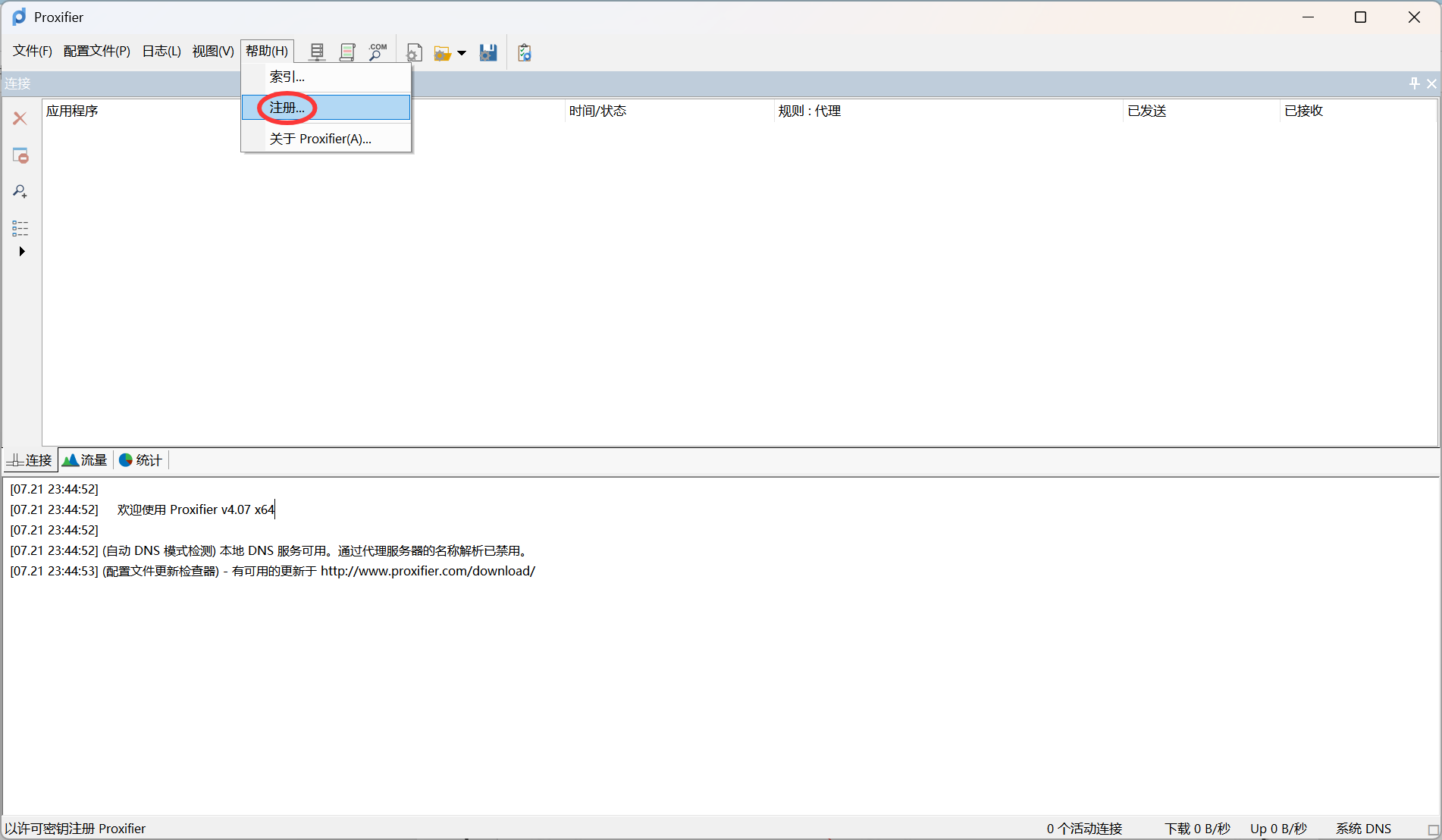This screenshot has height=840, width=1442.
Task: Open the Proxification Rules scroll icon
Action: coord(347,52)
